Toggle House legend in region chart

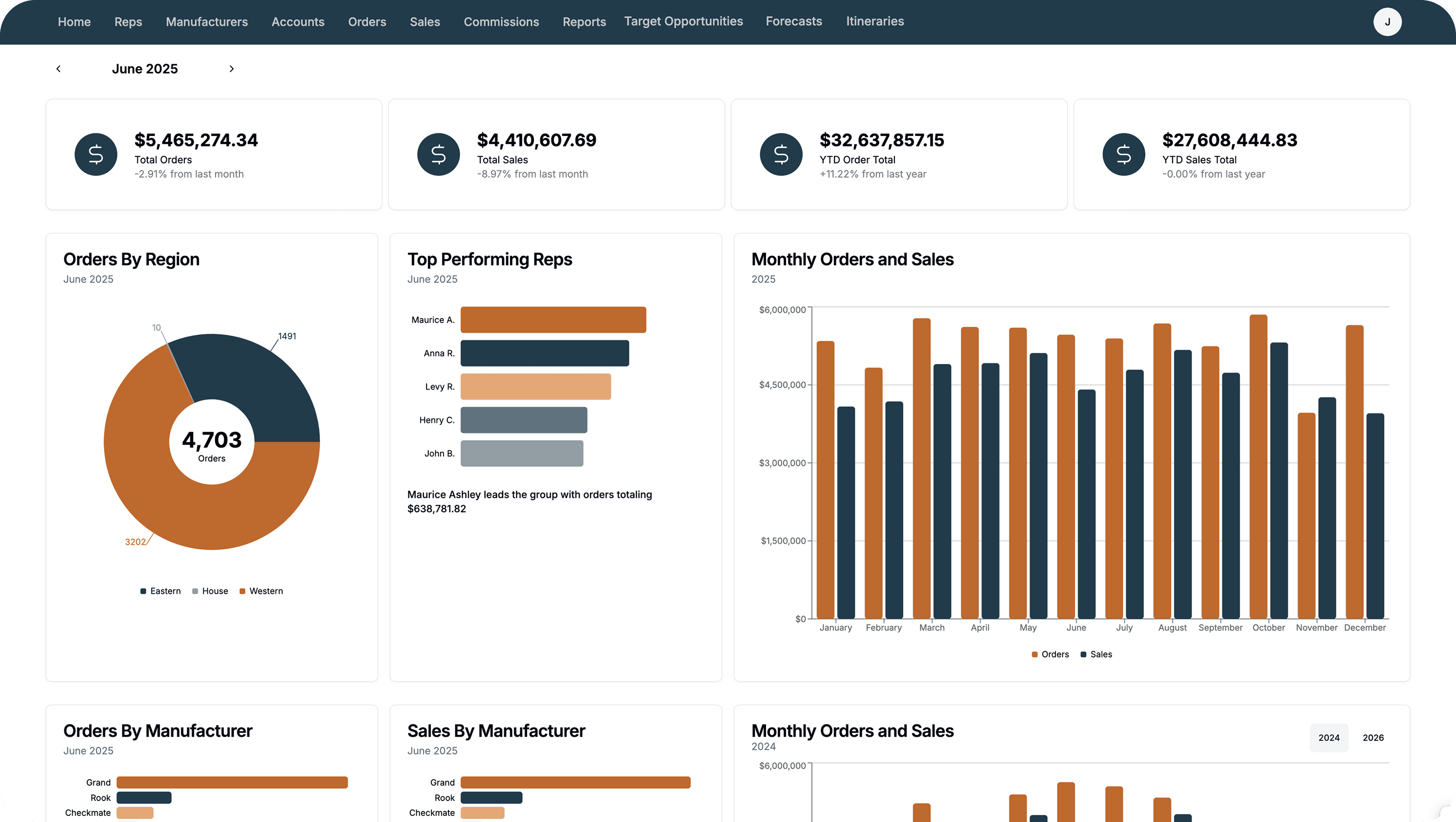point(210,591)
